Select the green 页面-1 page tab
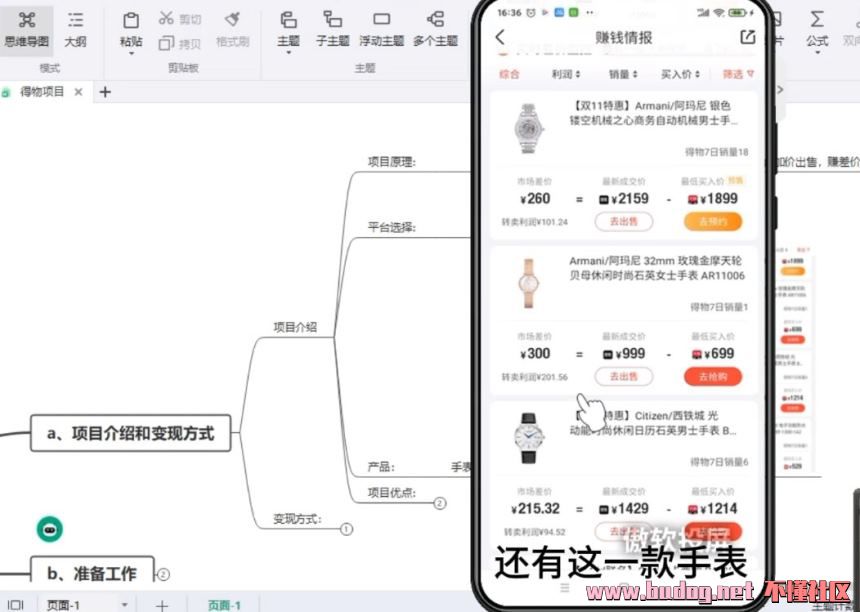Screen dimensions: 860x612 (224, 605)
